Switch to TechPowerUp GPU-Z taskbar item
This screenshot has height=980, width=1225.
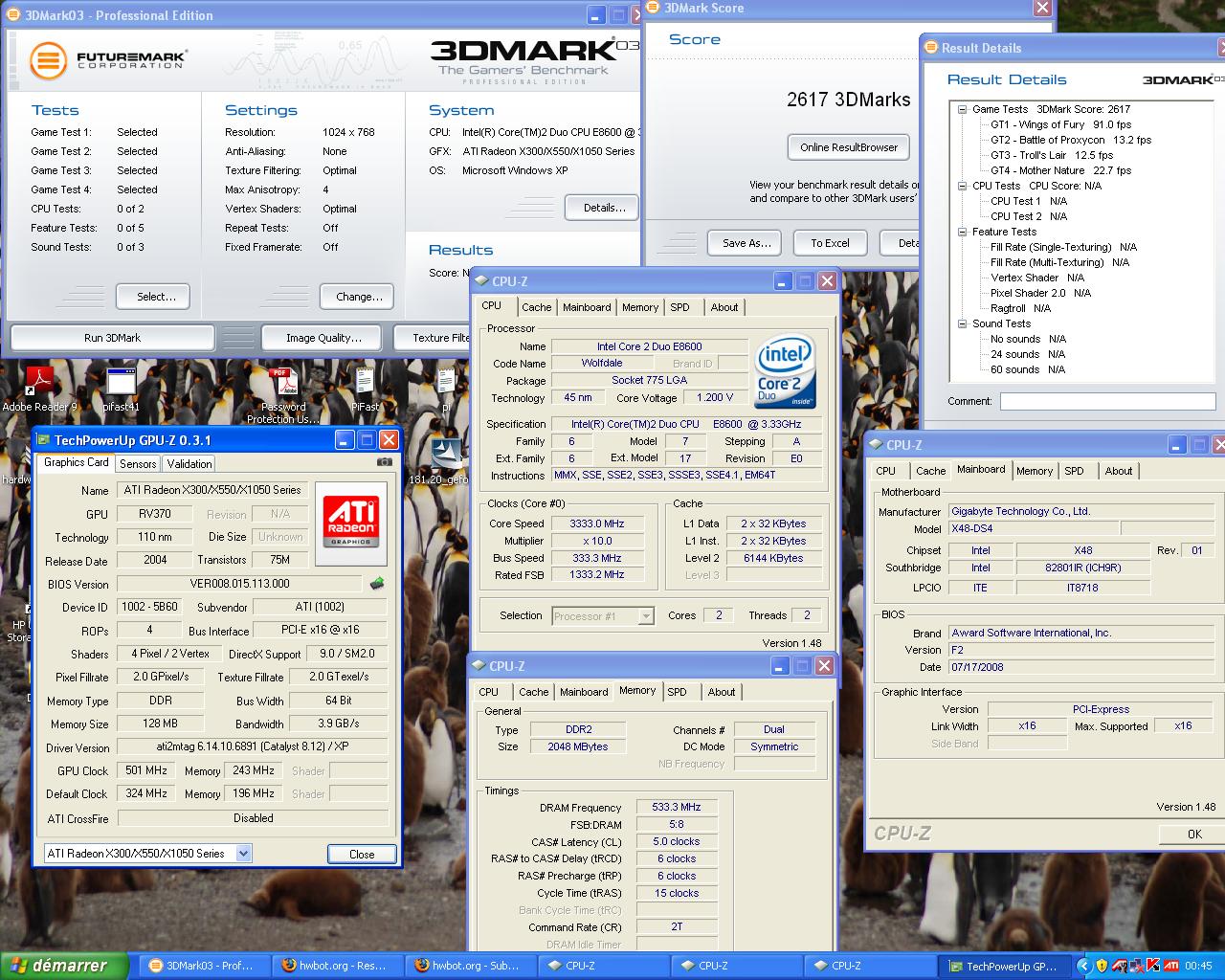[1002, 966]
